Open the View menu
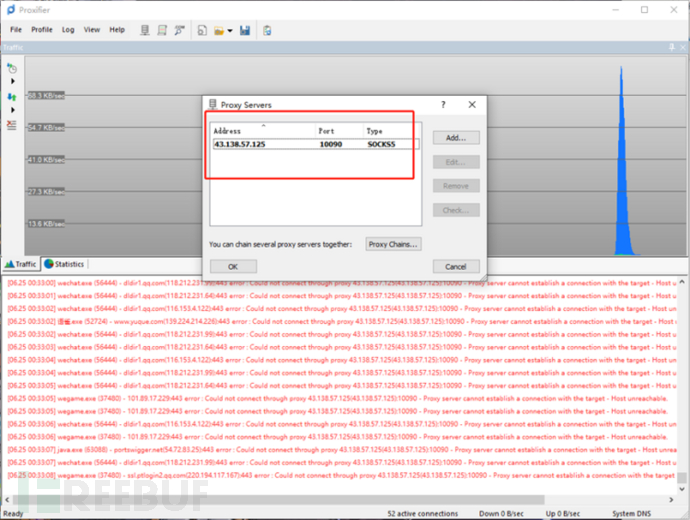Screen dimensions: 690x520 (92, 29)
